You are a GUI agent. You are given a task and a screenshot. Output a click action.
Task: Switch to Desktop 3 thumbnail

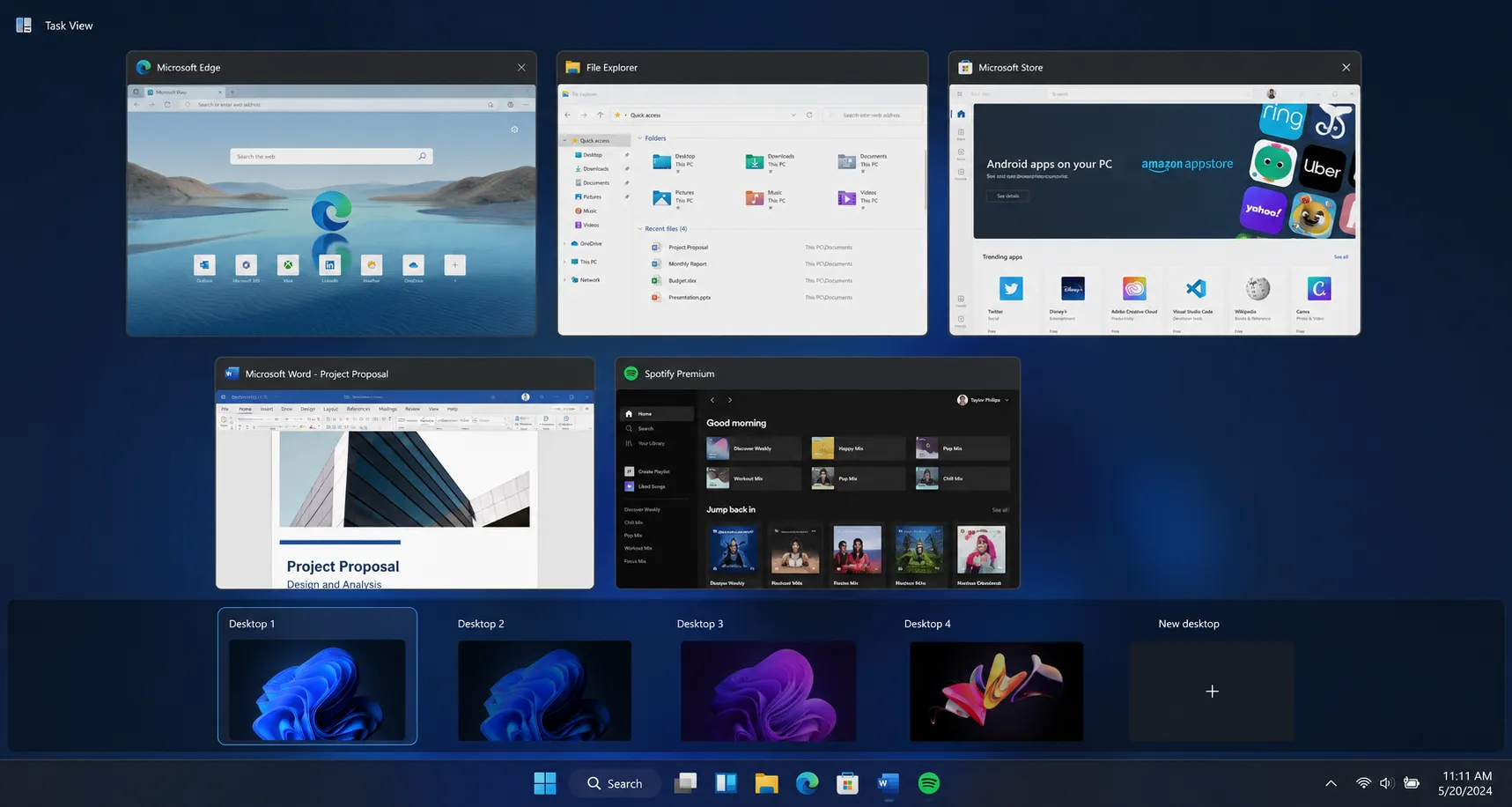click(768, 691)
